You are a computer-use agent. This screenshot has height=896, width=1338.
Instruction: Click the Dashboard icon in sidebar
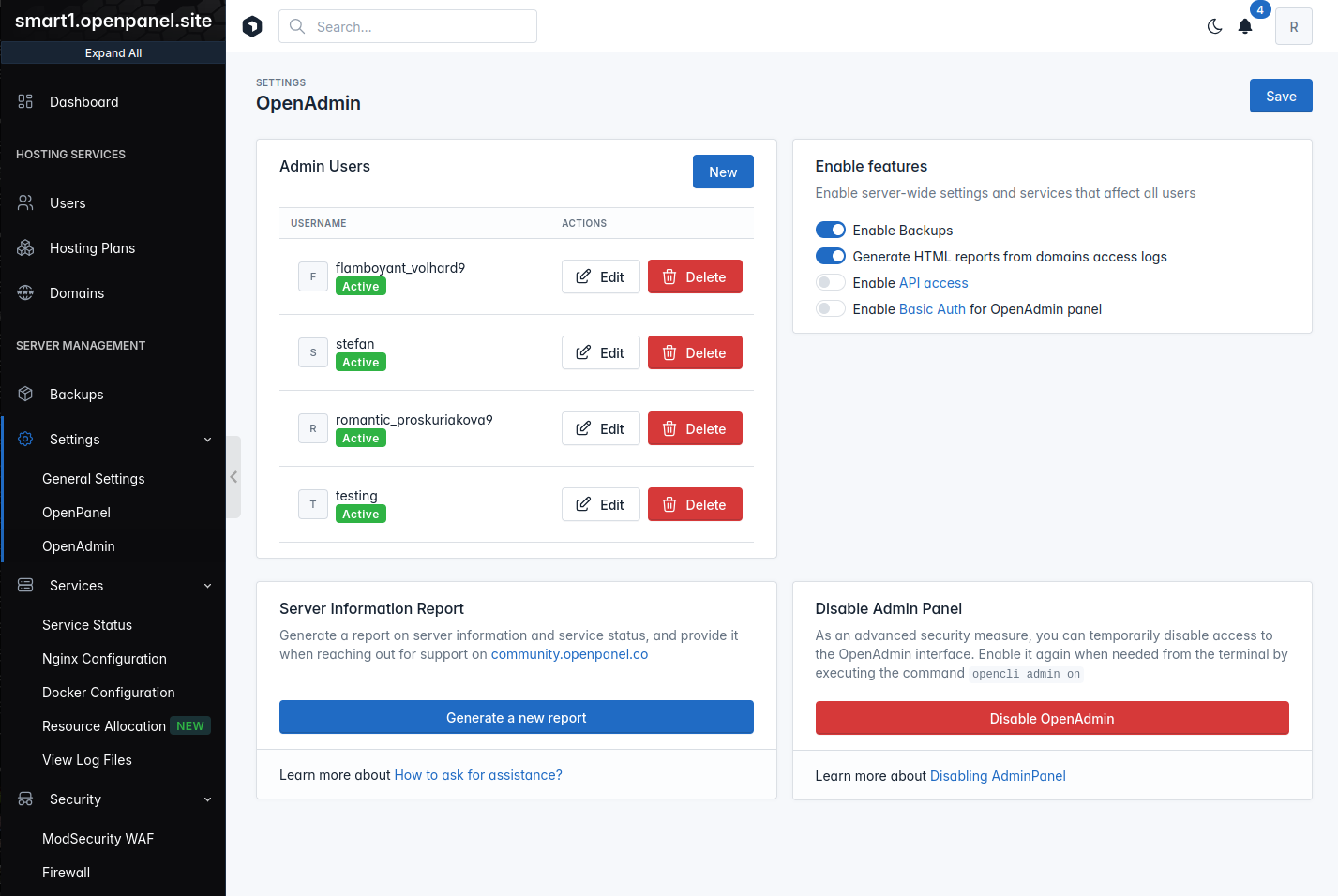(x=25, y=101)
